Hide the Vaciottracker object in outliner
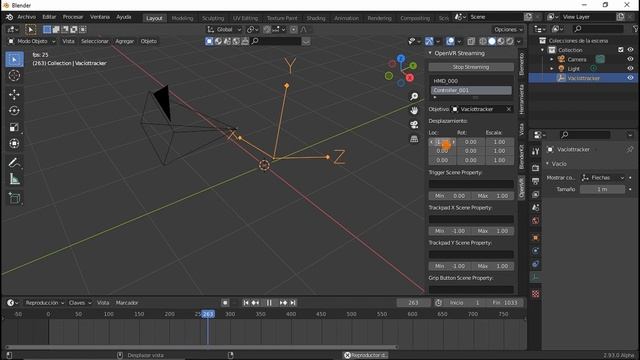Viewport: 640px width, 360px height. pos(630,78)
